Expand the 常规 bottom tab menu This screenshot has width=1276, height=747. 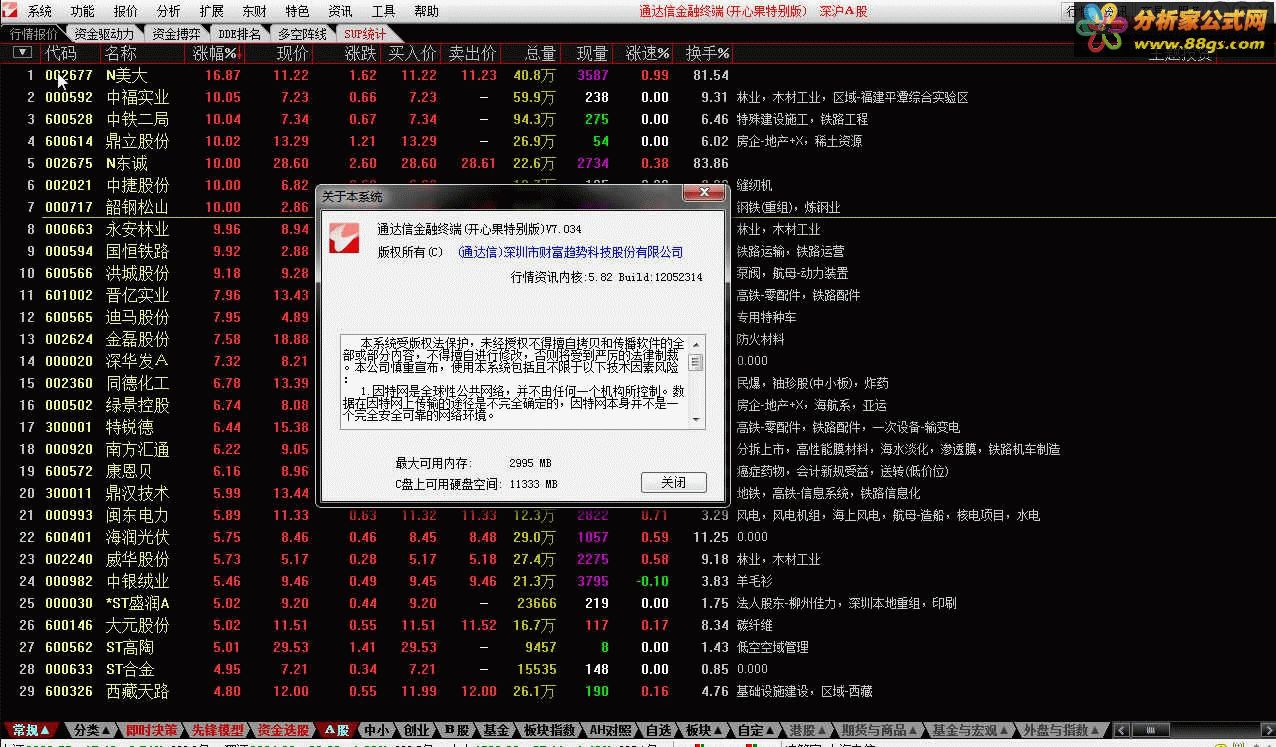(30, 730)
